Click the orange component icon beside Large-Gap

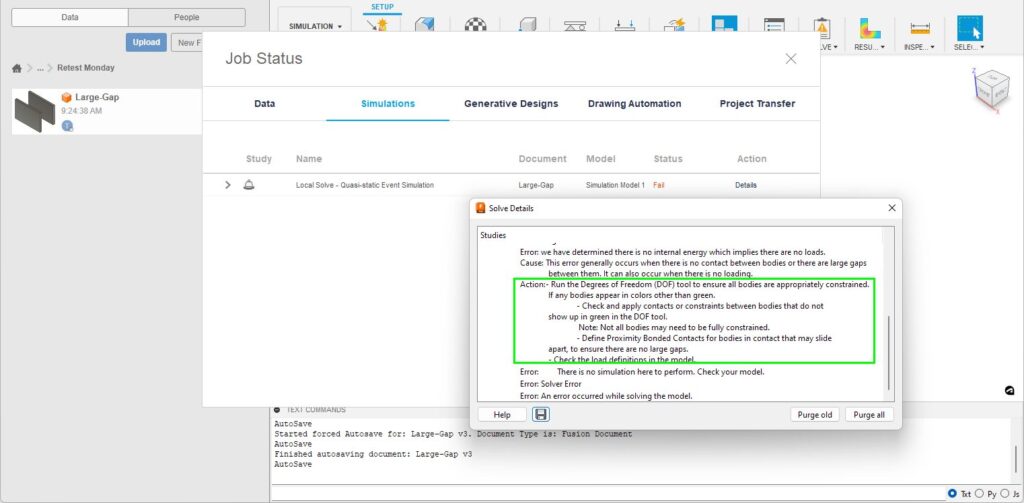[67, 97]
